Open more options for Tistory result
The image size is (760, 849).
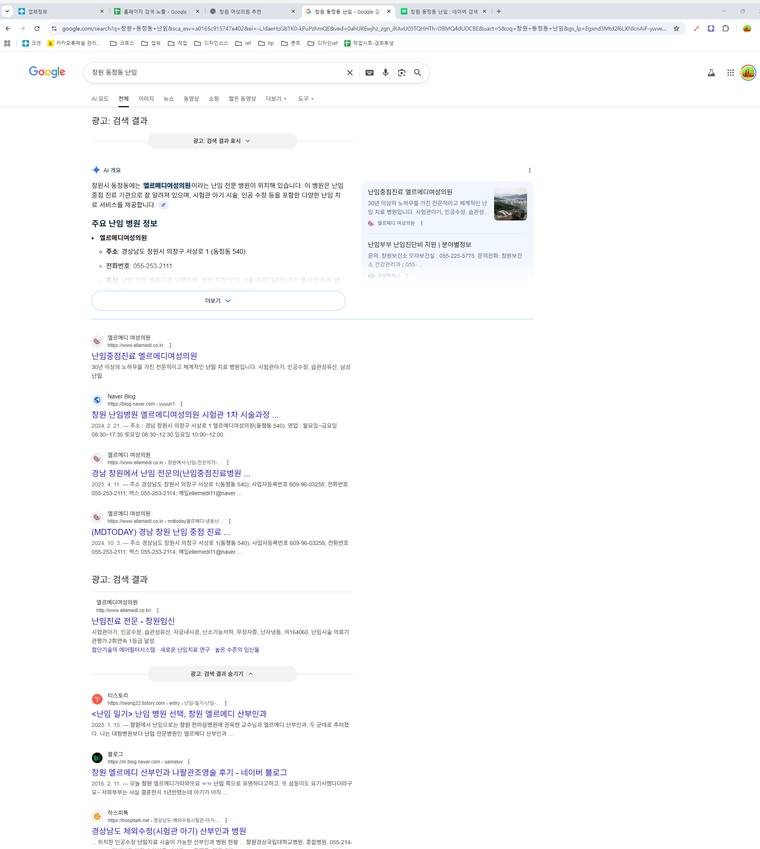click(226, 703)
